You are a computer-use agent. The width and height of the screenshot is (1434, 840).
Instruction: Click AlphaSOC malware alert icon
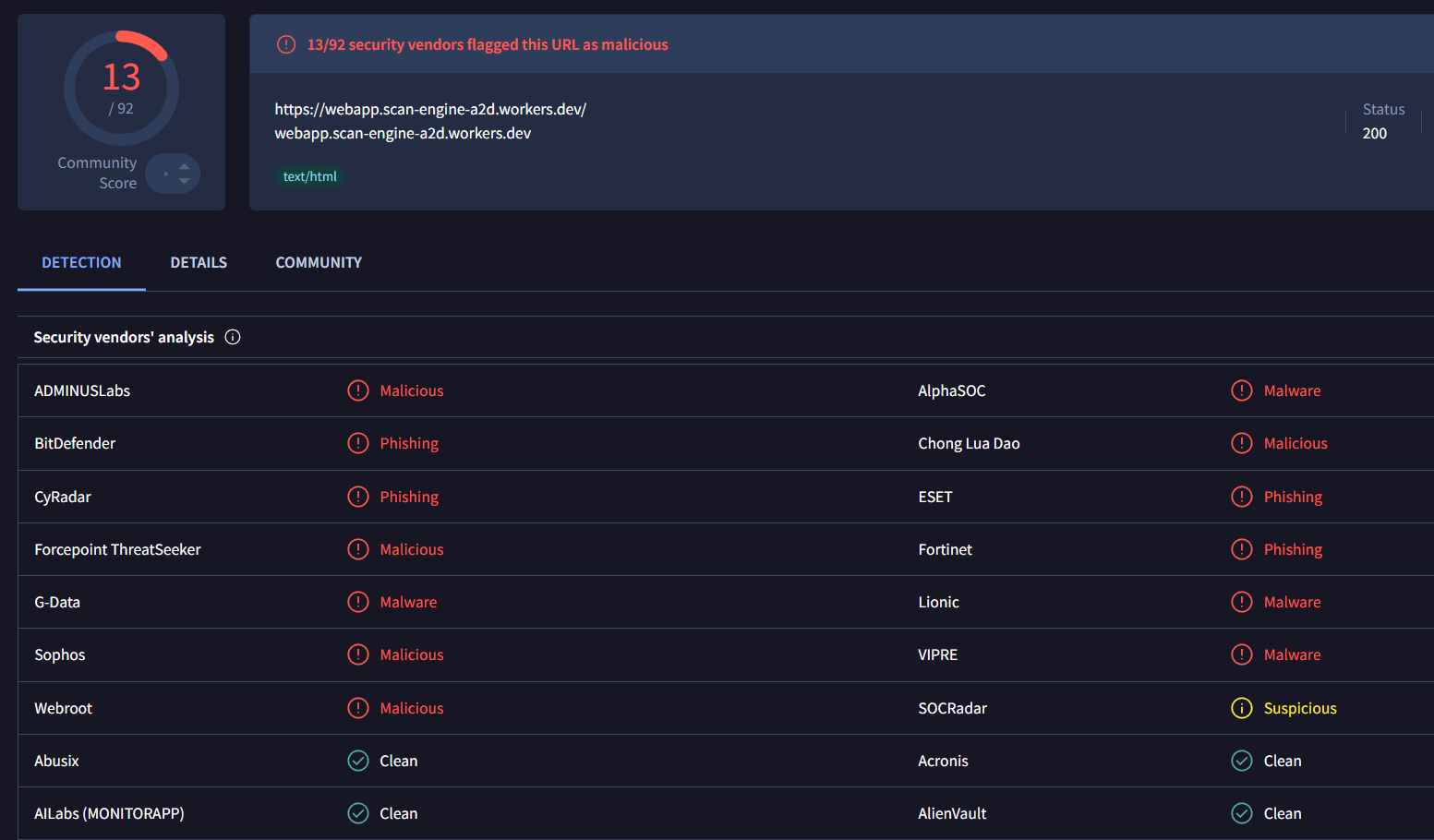point(1242,390)
